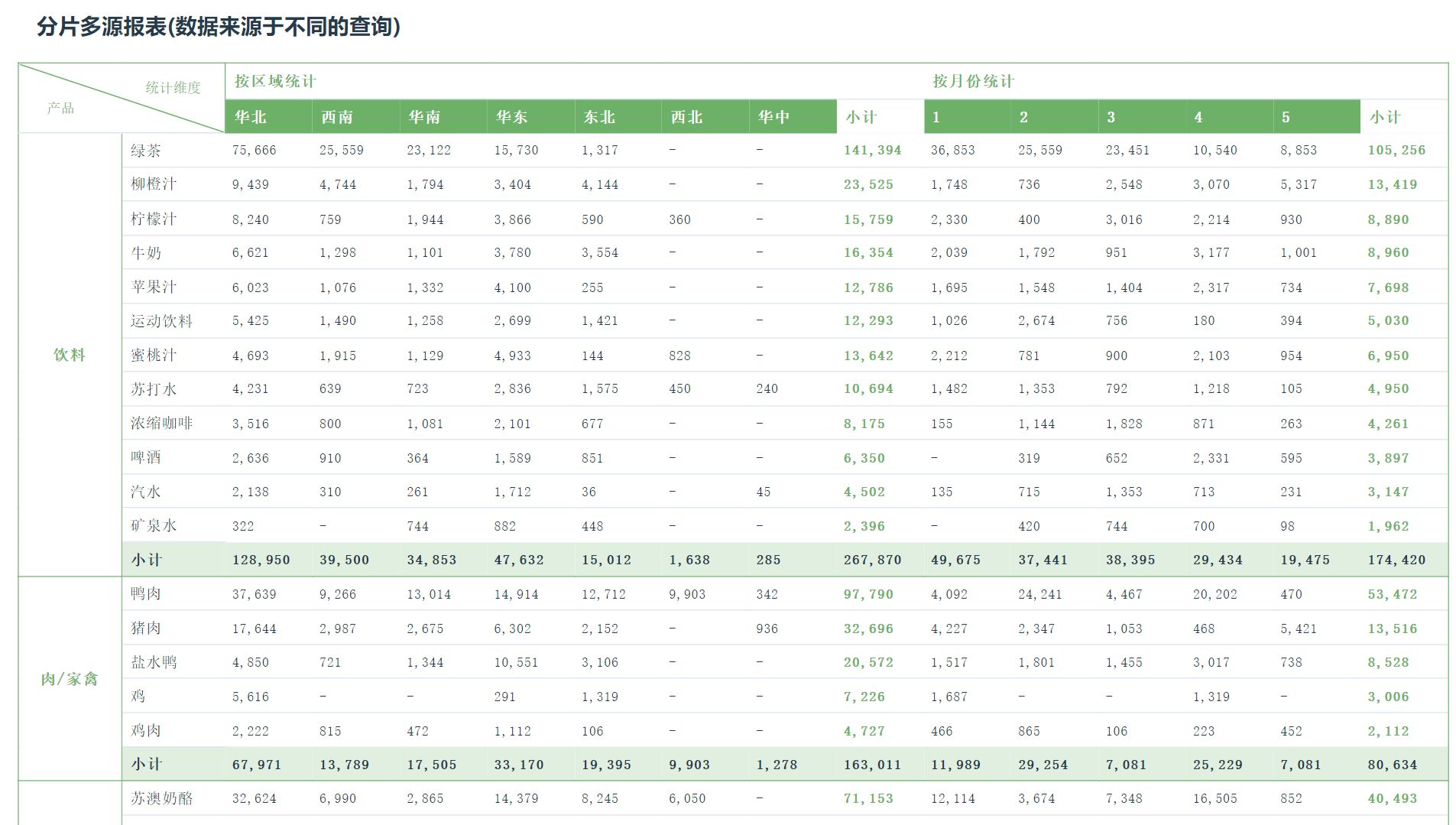Click the 饮料 小计 华北 value 128,950
This screenshot has width=1456, height=825.
[x=261, y=560]
